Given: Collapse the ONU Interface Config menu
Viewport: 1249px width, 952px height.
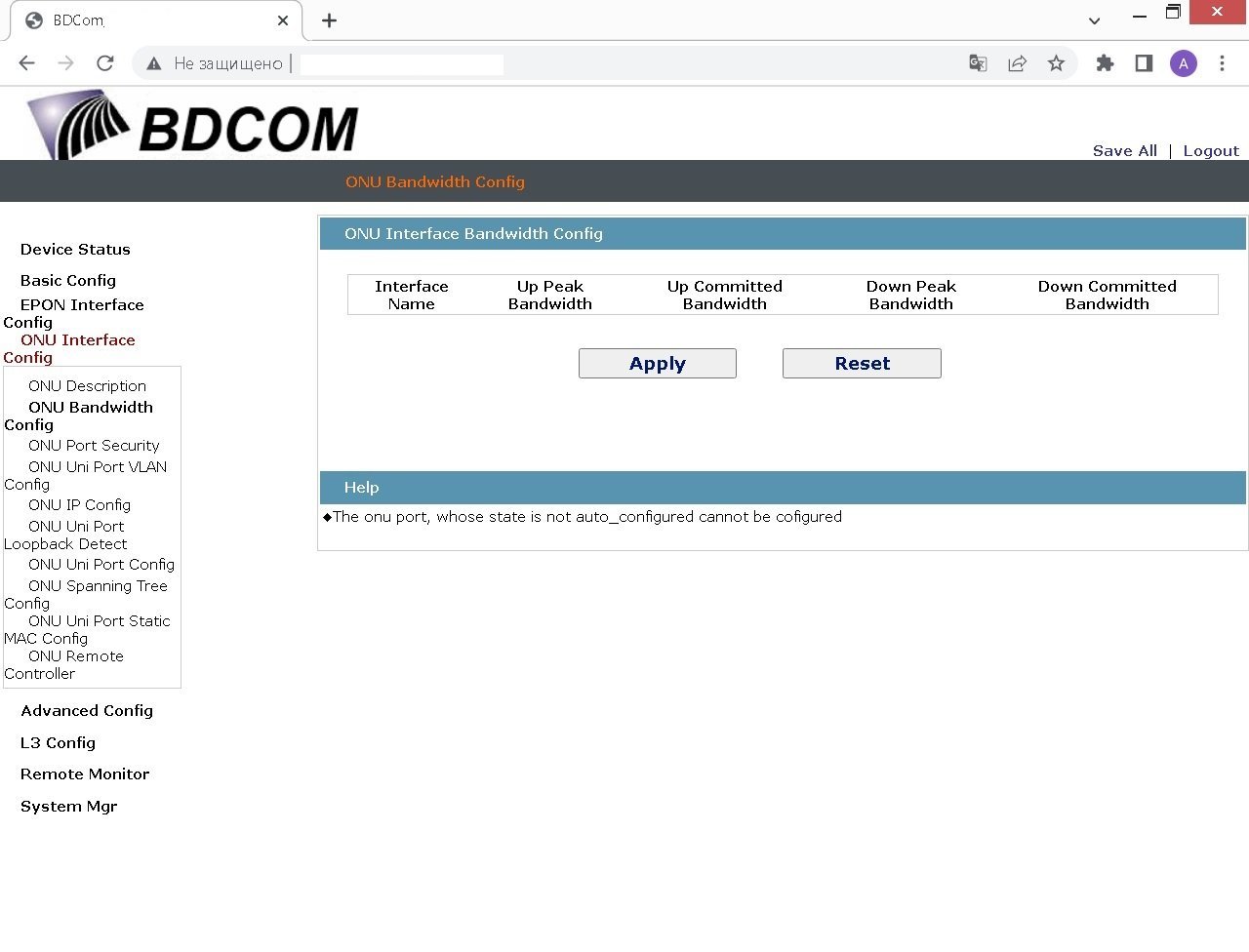Looking at the screenshot, I should 69,349.
